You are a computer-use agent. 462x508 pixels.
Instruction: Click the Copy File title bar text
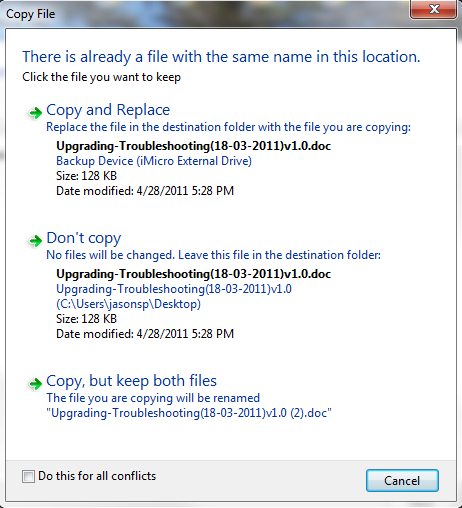(x=30, y=14)
